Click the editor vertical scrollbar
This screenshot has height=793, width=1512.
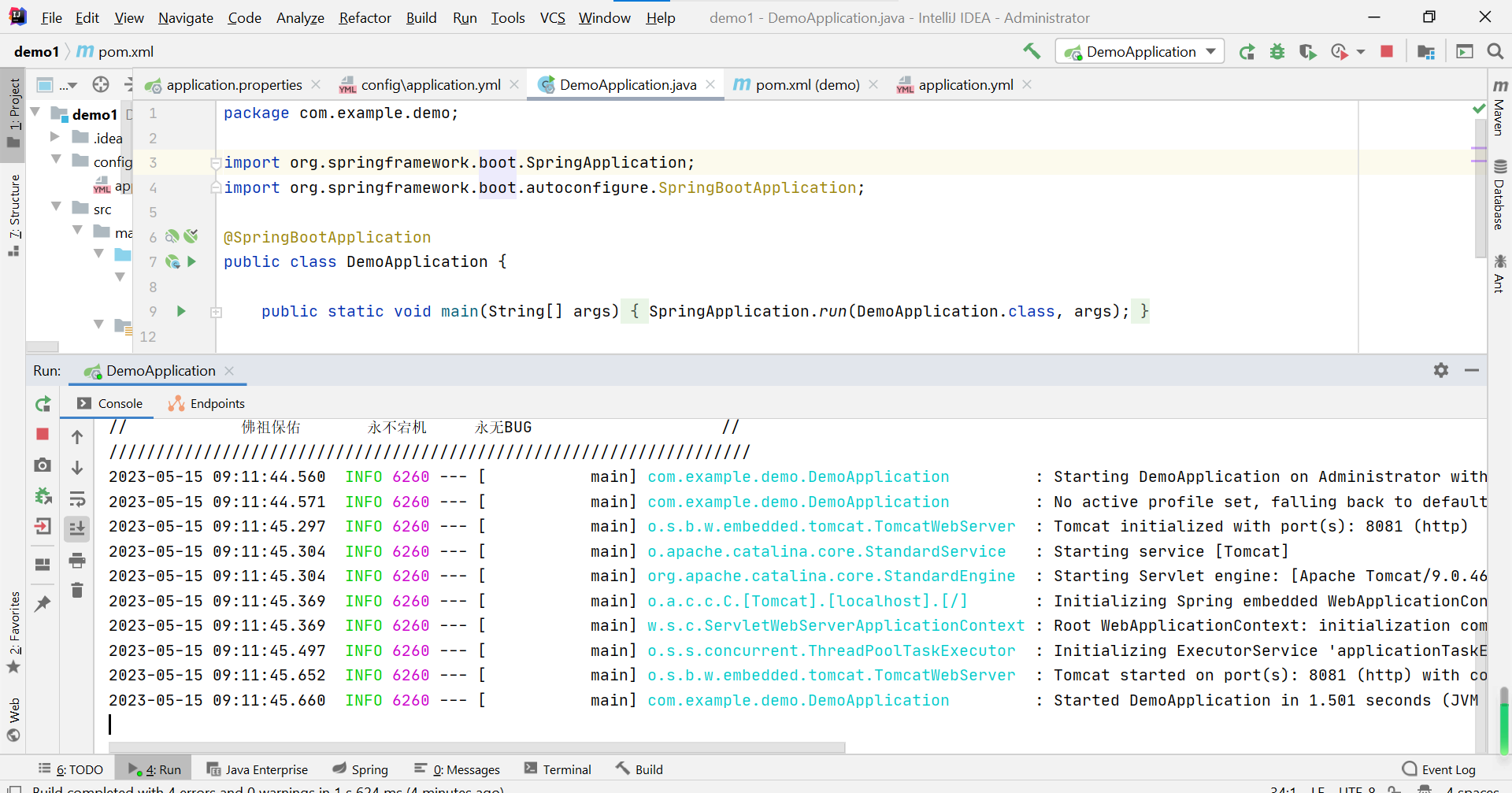click(x=1480, y=189)
